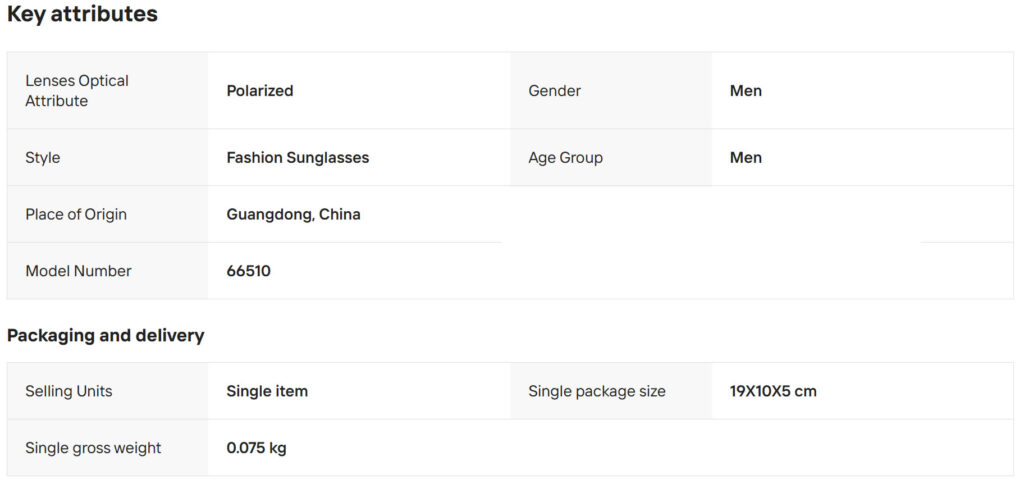Click the 'Single gross weight' label
The width and height of the screenshot is (1024, 484).
(x=93, y=448)
